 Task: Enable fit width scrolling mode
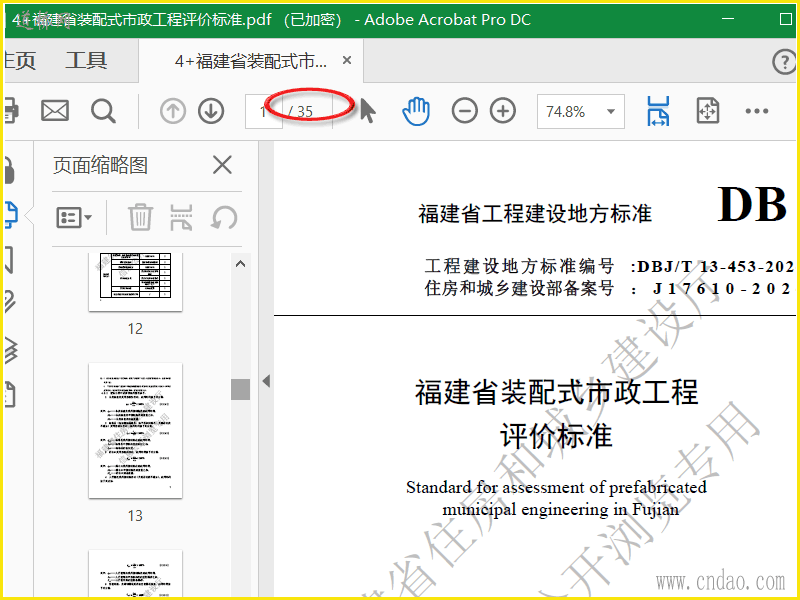[658, 111]
